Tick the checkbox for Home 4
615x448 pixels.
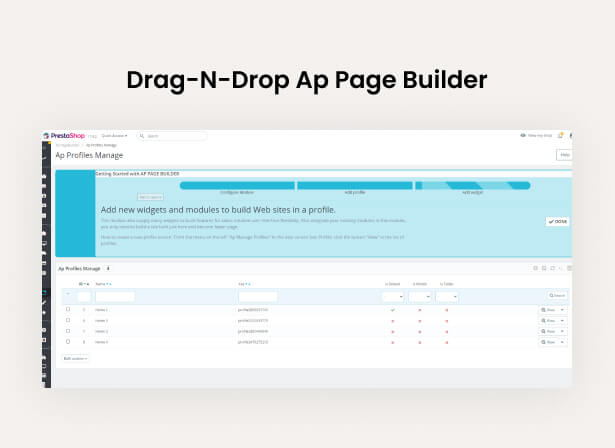coord(68,342)
